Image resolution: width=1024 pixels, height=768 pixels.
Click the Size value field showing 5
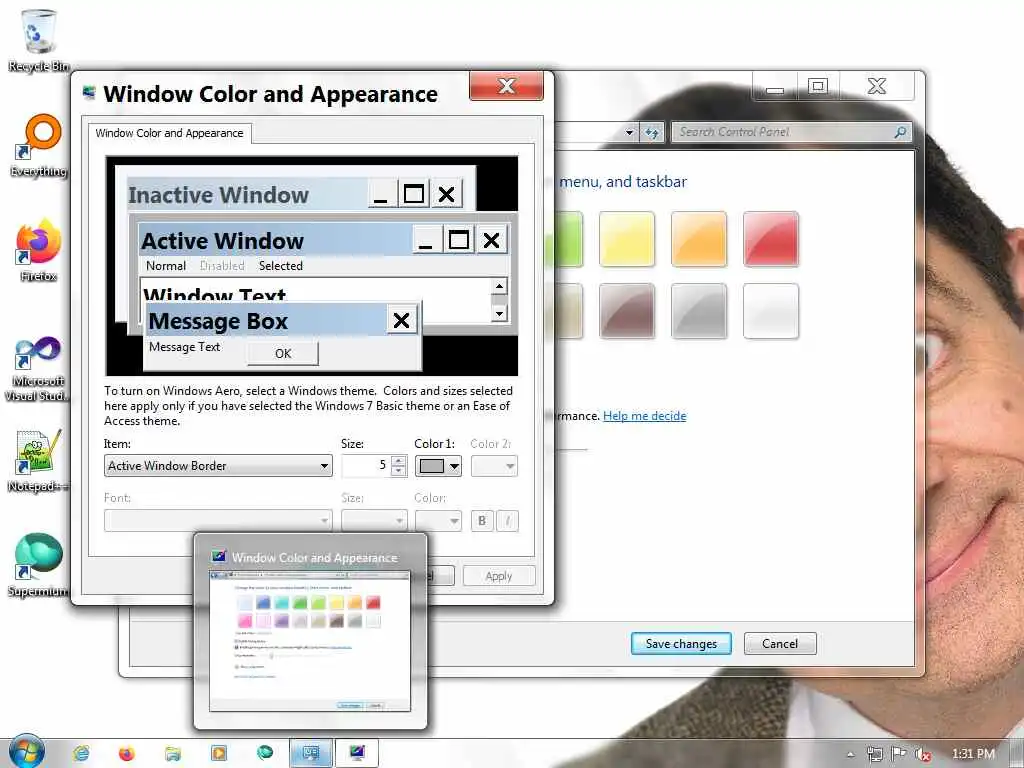(x=366, y=466)
